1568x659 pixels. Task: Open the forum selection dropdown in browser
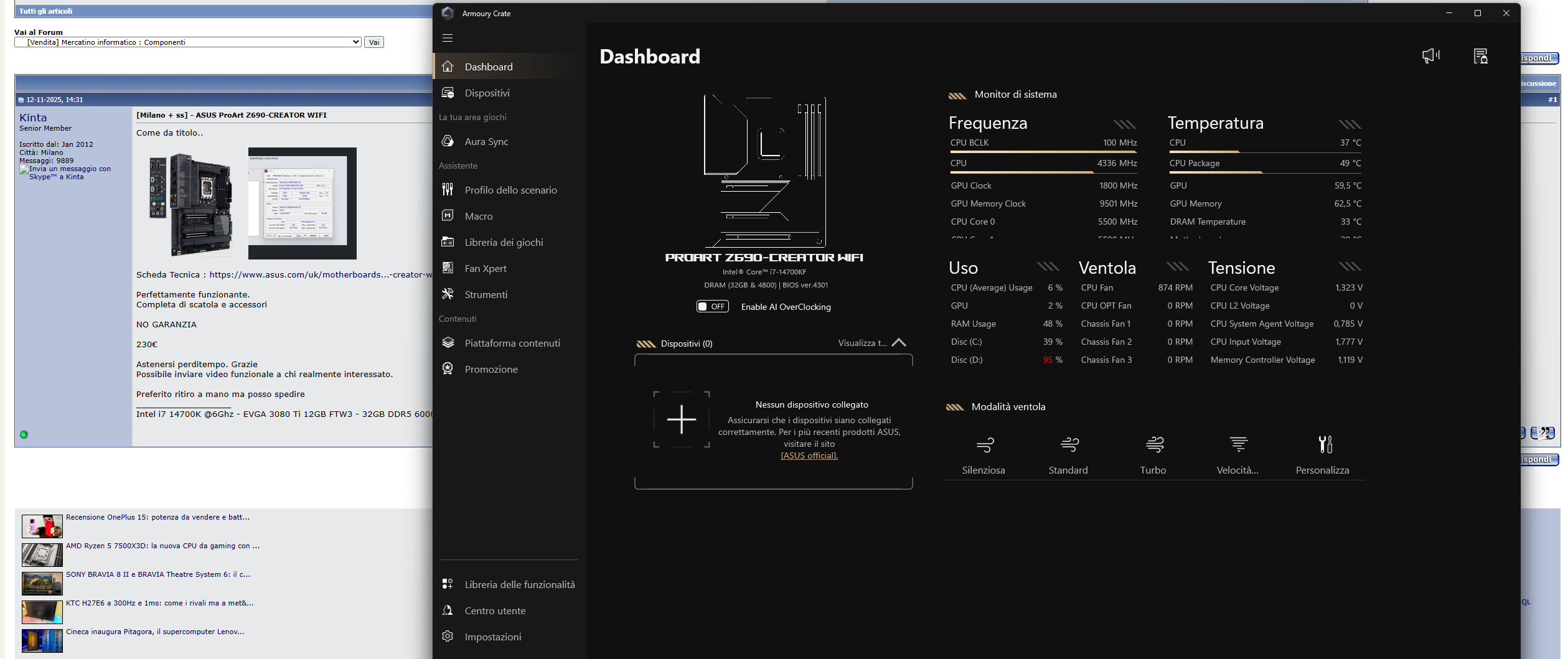(188, 42)
